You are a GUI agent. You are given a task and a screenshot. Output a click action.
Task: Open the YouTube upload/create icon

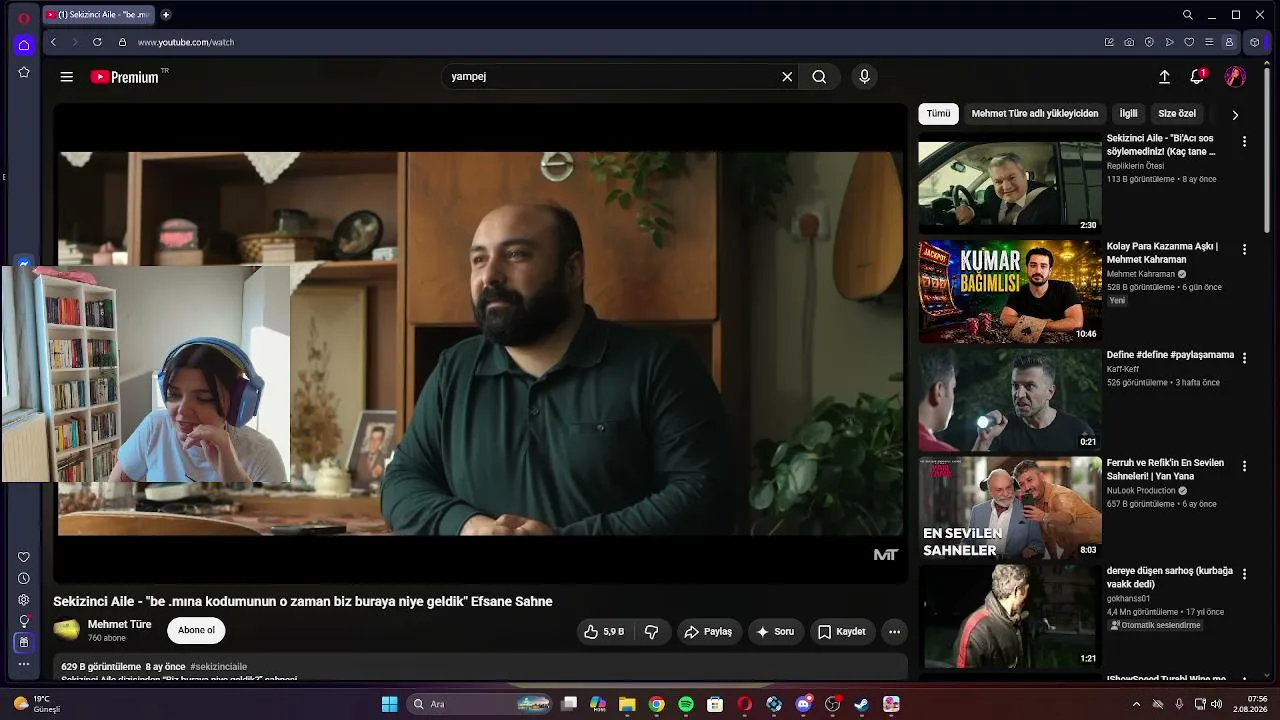(1164, 77)
